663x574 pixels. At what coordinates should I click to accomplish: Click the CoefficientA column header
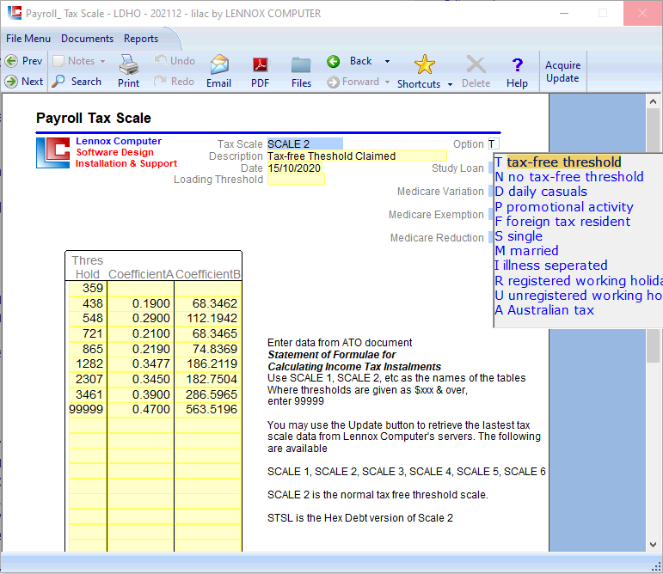(141, 274)
